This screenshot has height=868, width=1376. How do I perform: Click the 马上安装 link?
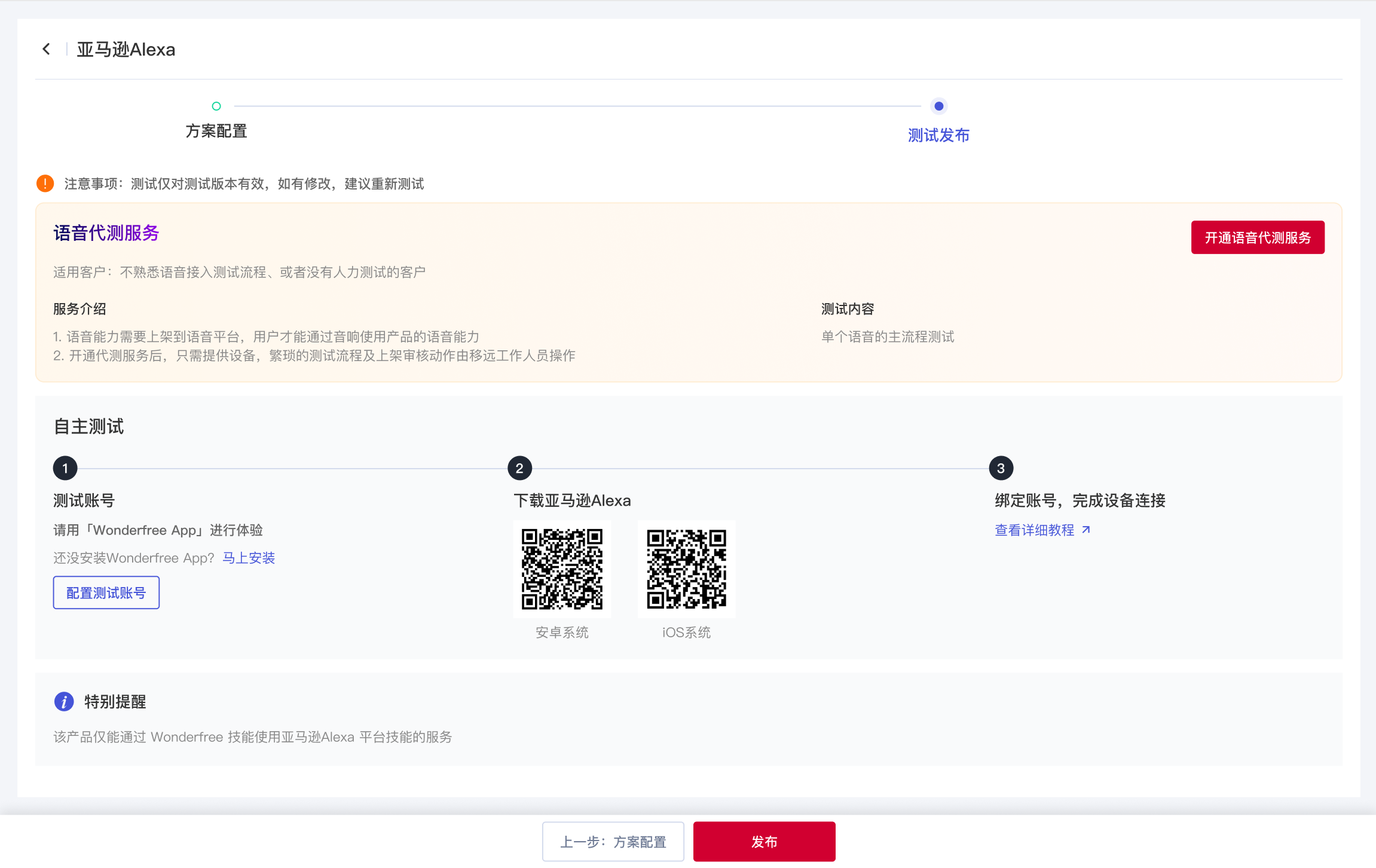click(x=249, y=558)
